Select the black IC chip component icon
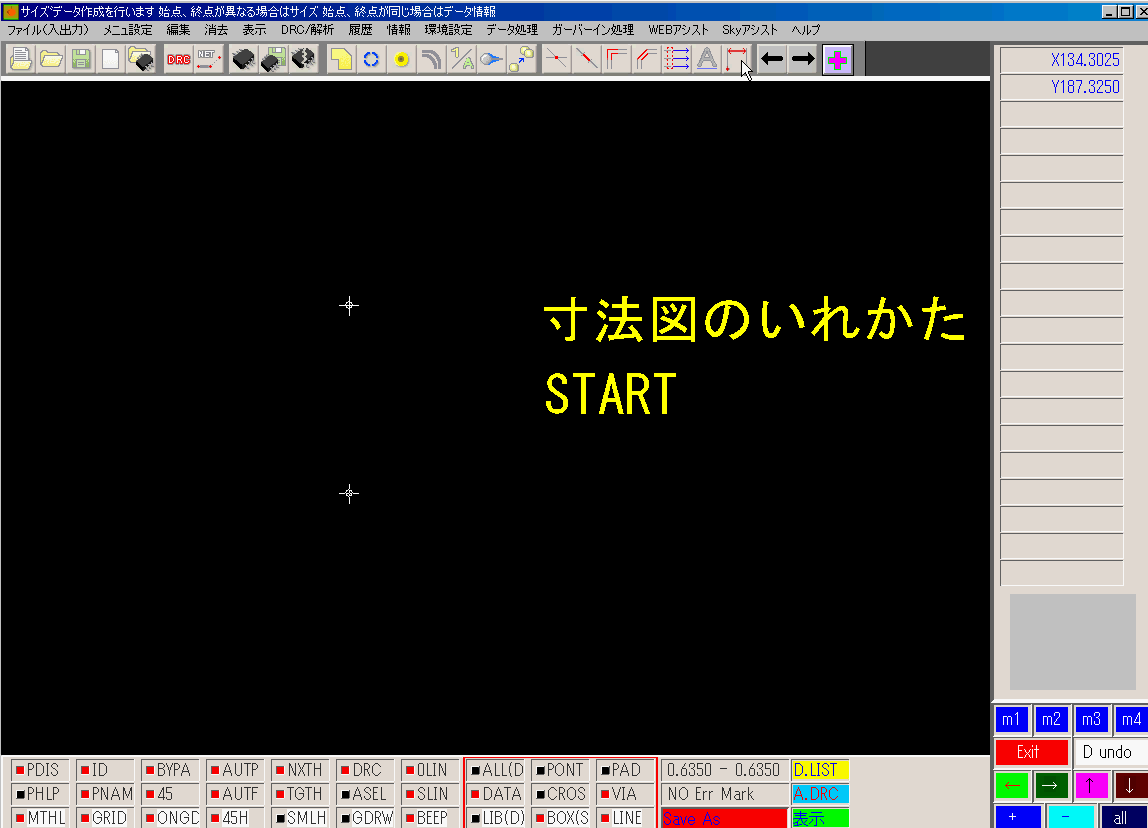The height and width of the screenshot is (828, 1148). [243, 59]
